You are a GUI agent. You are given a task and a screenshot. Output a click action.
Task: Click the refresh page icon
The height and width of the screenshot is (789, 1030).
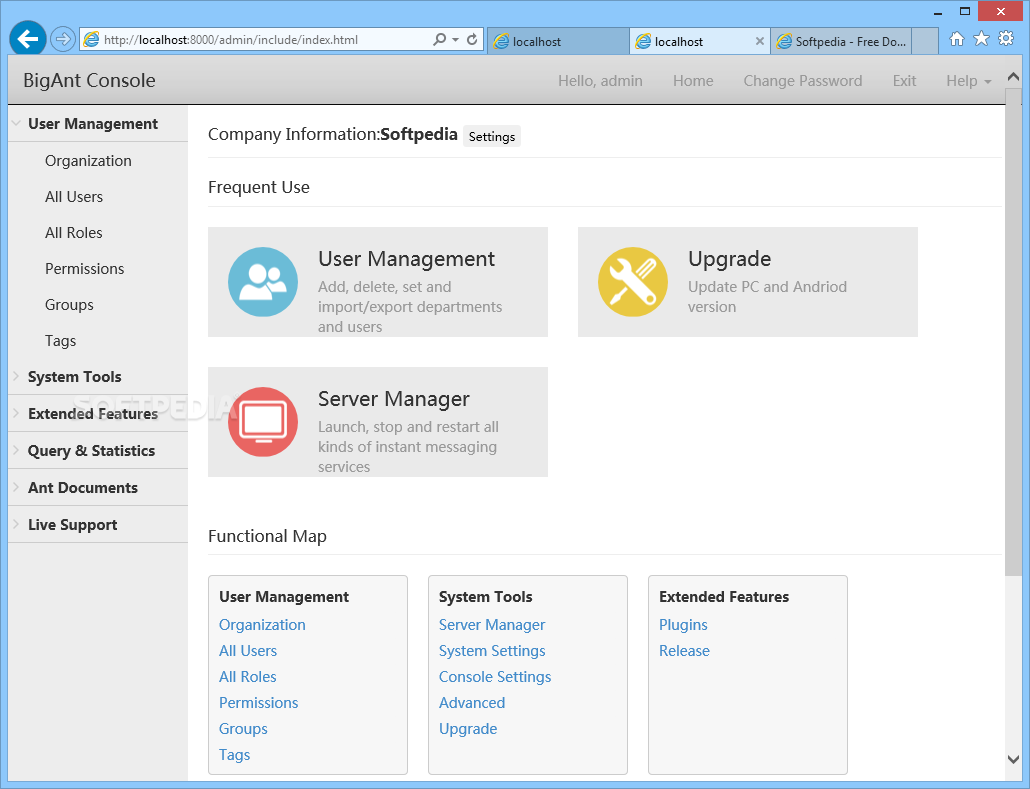472,39
